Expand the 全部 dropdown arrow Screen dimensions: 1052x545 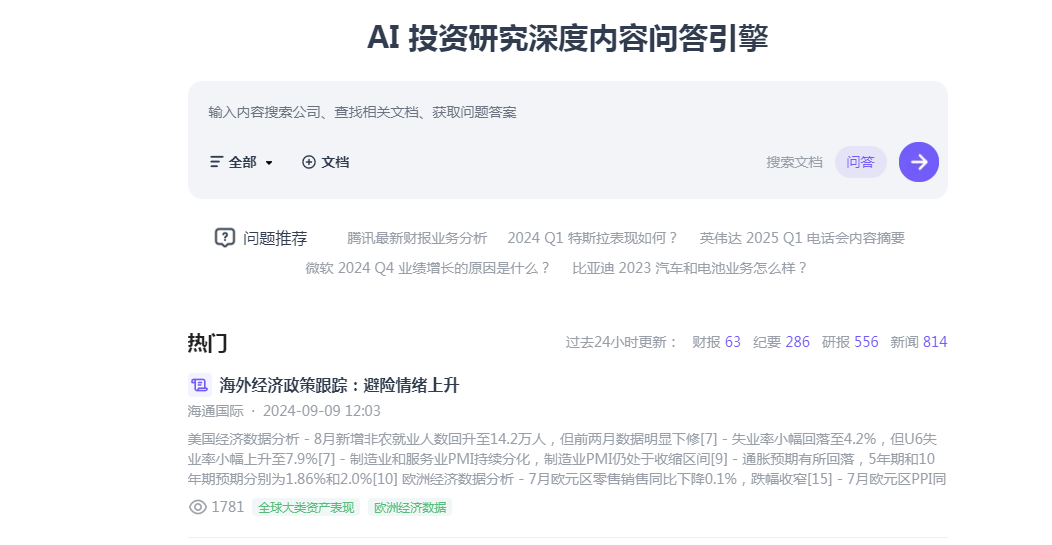click(269, 163)
